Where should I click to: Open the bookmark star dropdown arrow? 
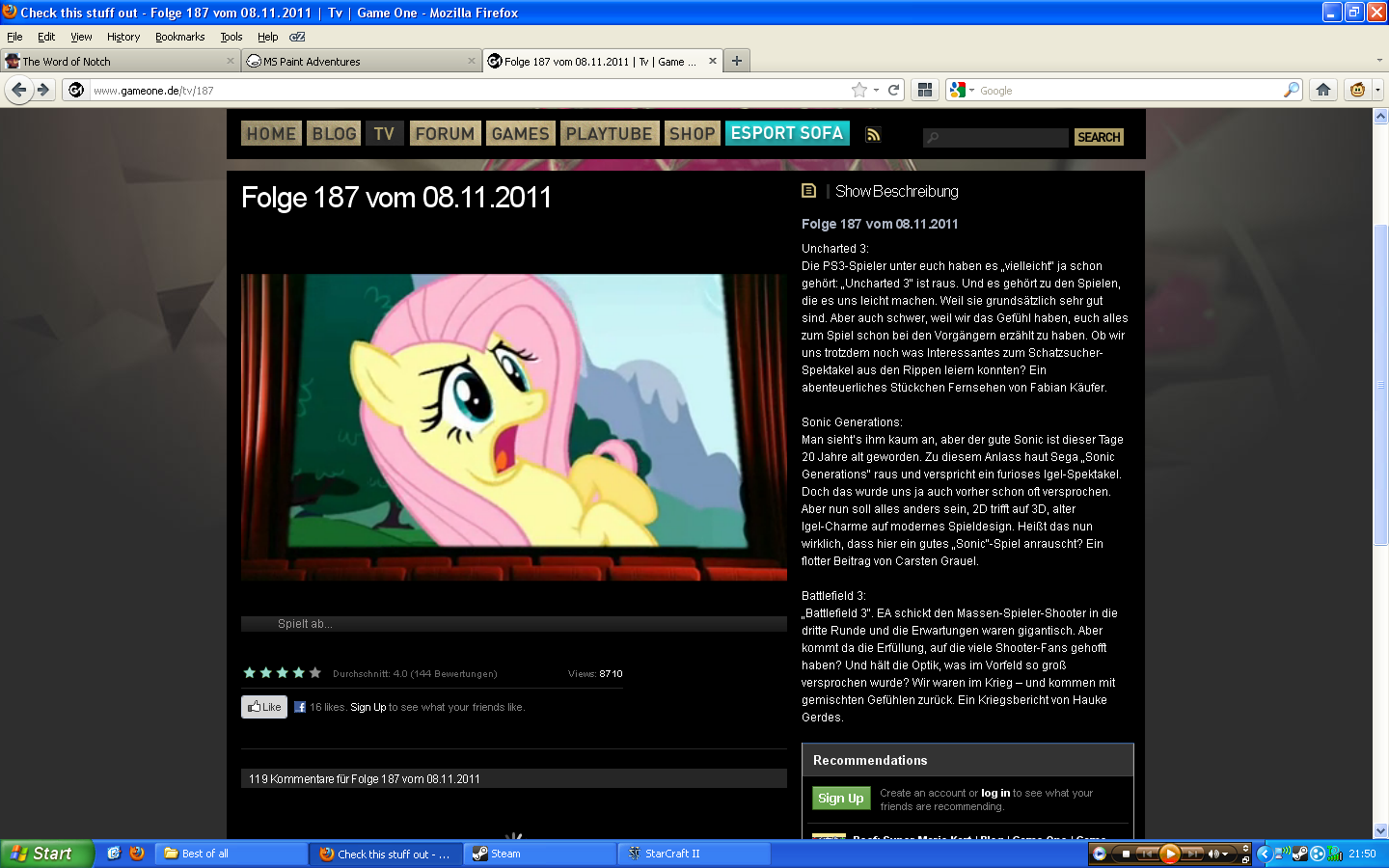876,90
